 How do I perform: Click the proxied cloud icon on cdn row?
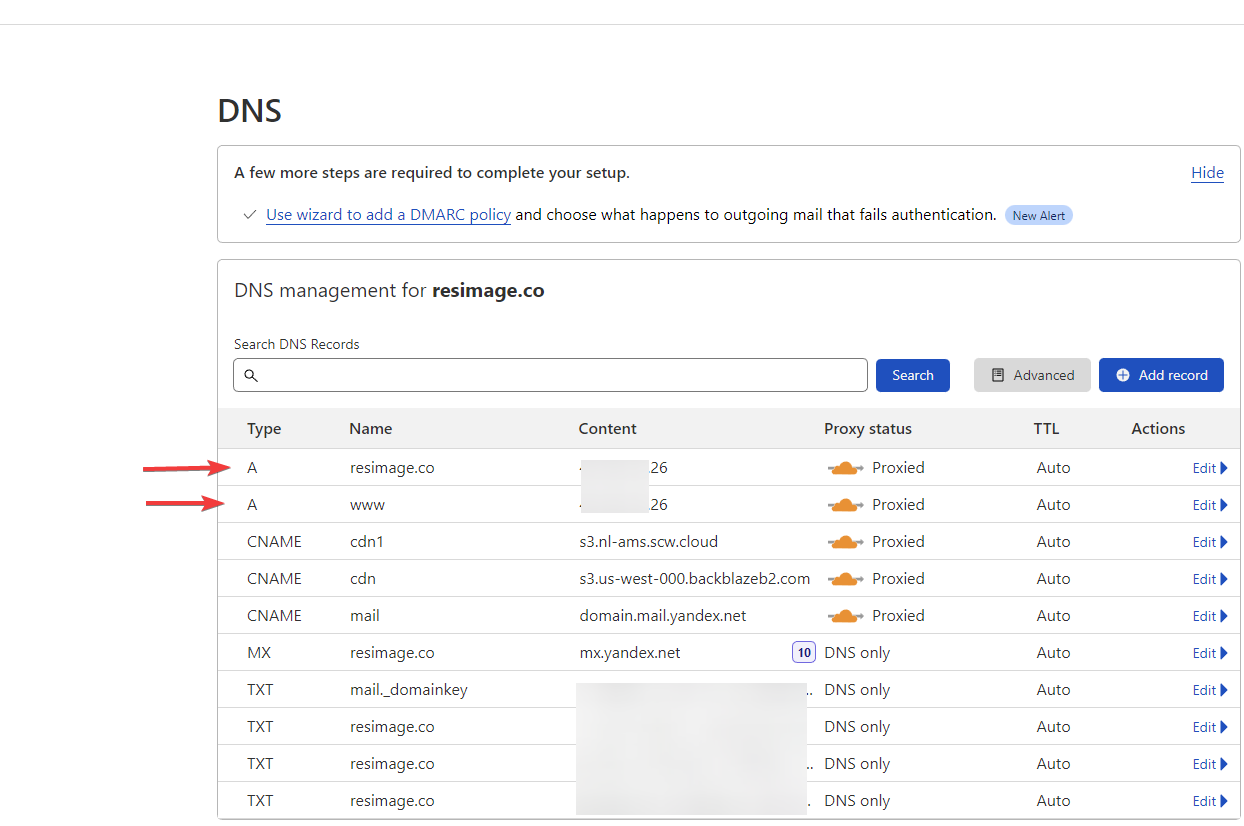846,579
